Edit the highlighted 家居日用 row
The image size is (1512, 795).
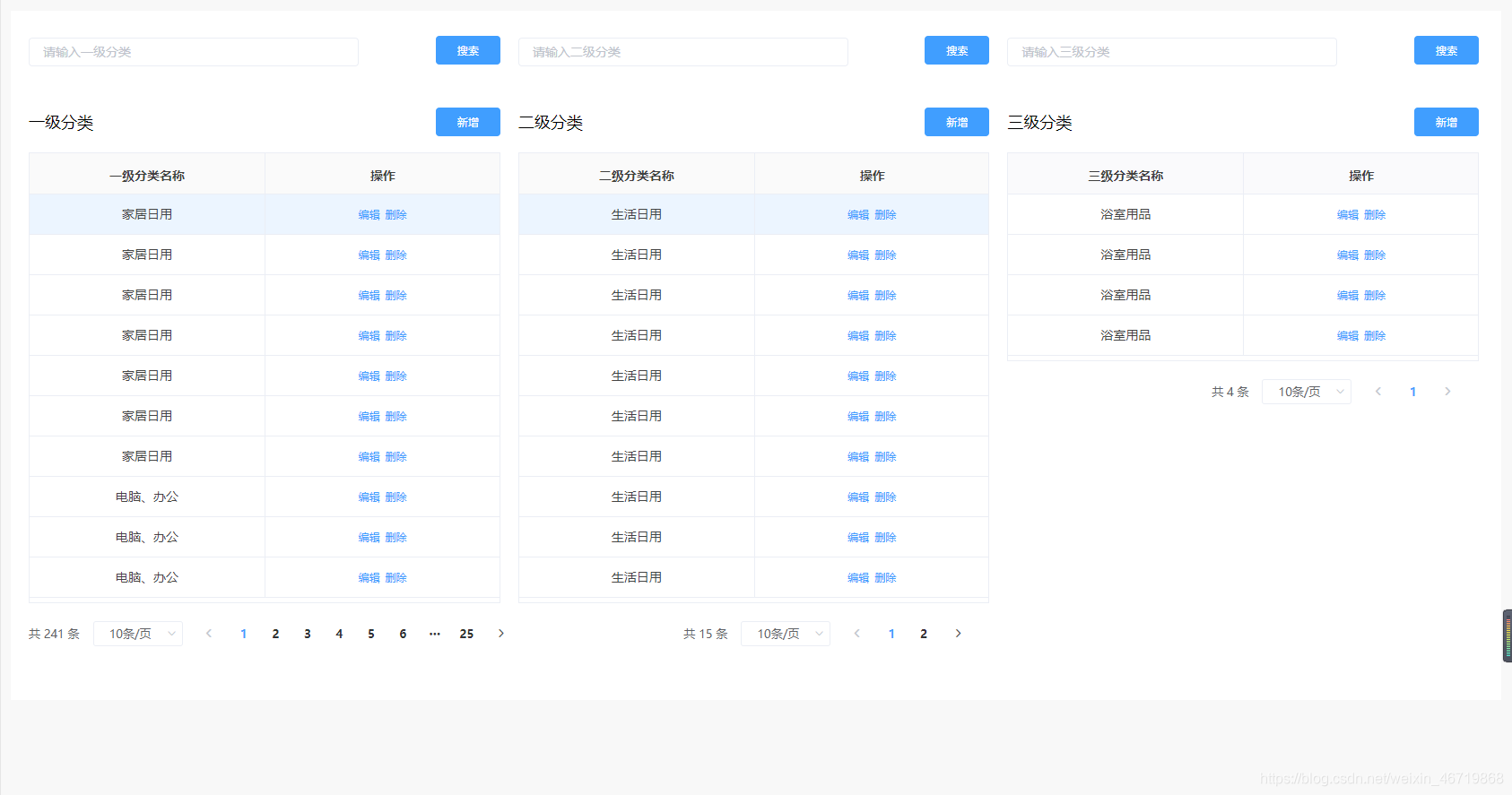click(369, 215)
